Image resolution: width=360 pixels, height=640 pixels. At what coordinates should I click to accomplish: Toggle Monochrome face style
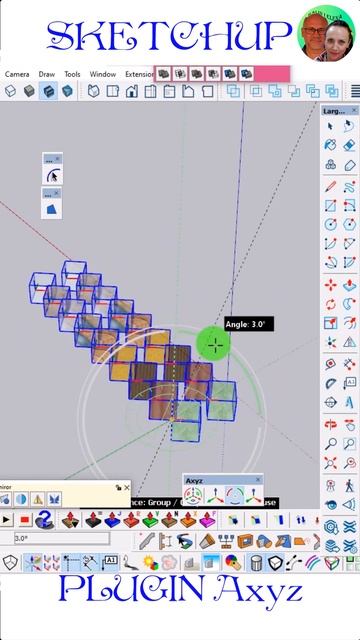(67, 91)
